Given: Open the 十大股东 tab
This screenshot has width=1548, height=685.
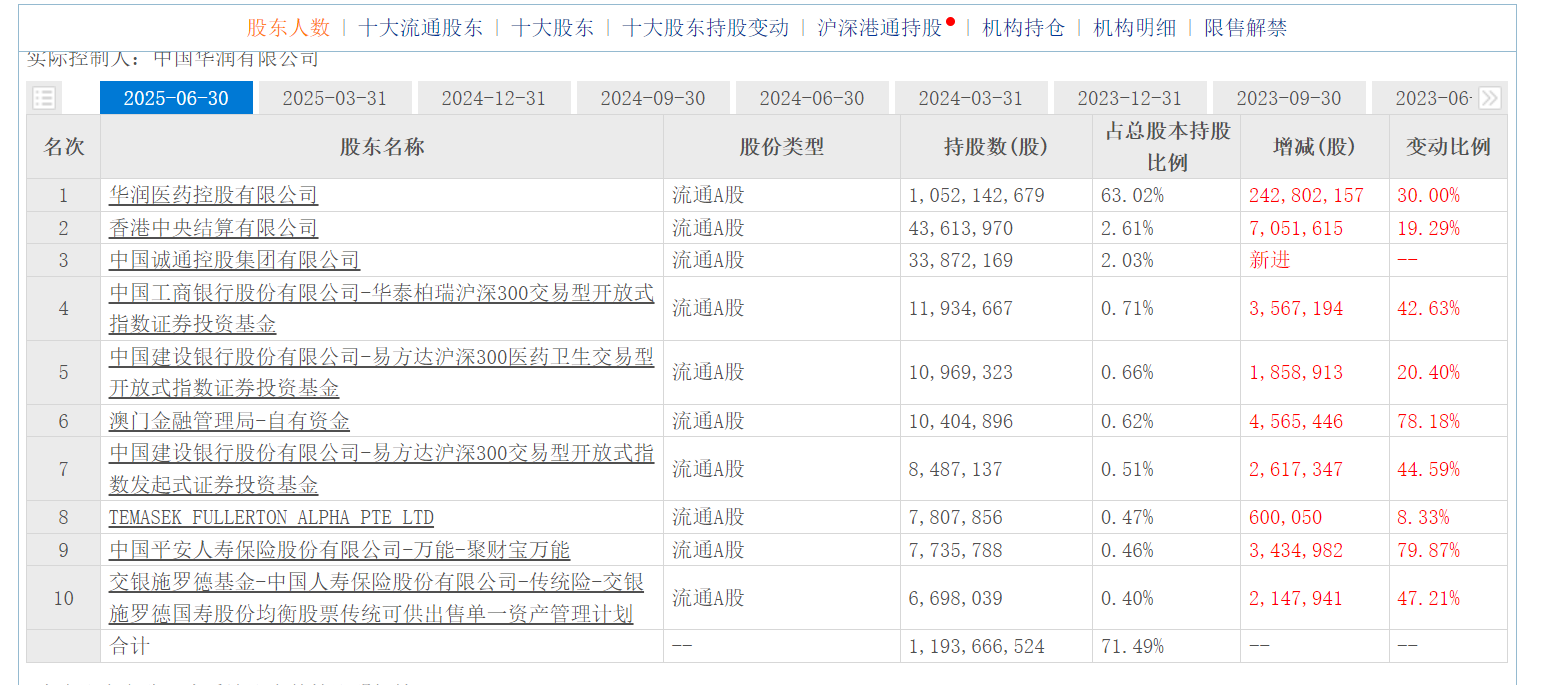Looking at the screenshot, I should click(552, 28).
